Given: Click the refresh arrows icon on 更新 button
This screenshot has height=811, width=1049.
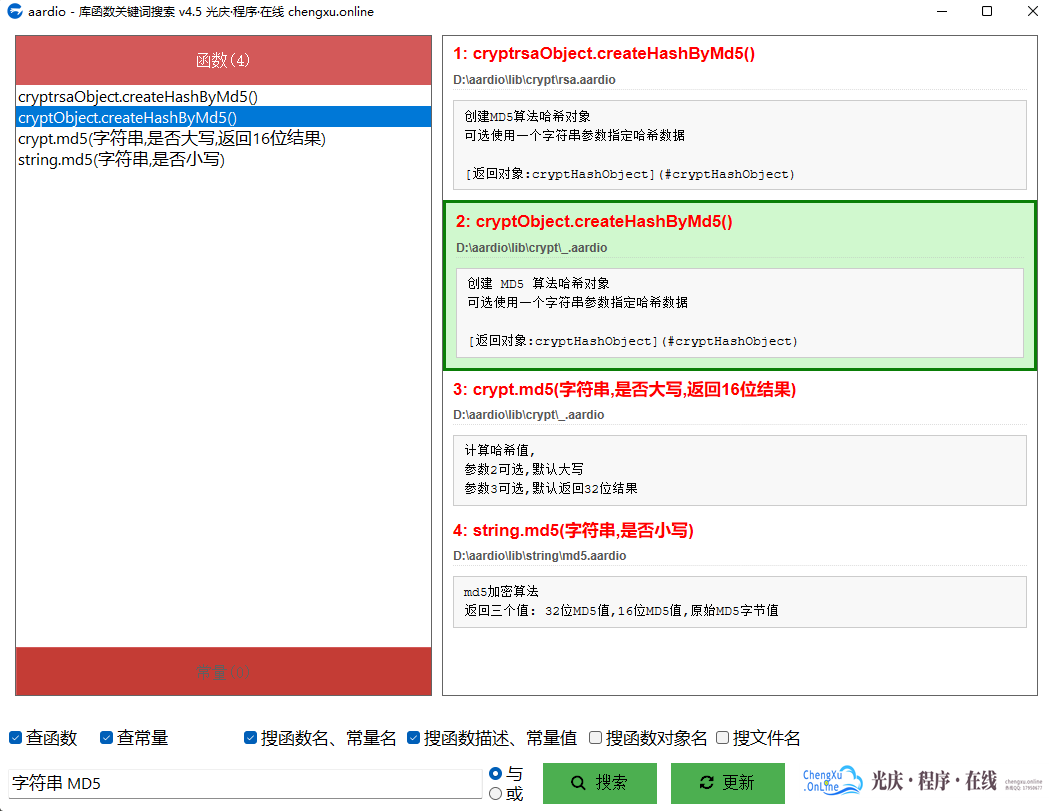Looking at the screenshot, I should [706, 782].
